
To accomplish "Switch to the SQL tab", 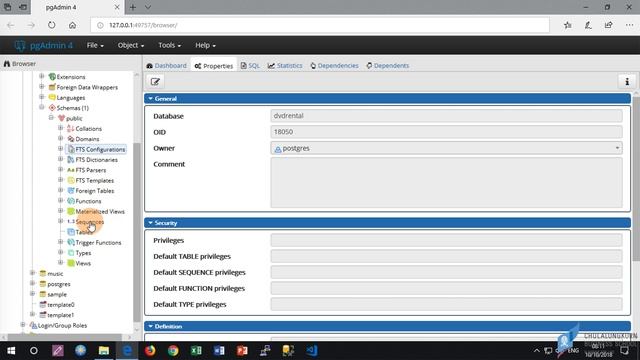I will (x=250, y=66).
